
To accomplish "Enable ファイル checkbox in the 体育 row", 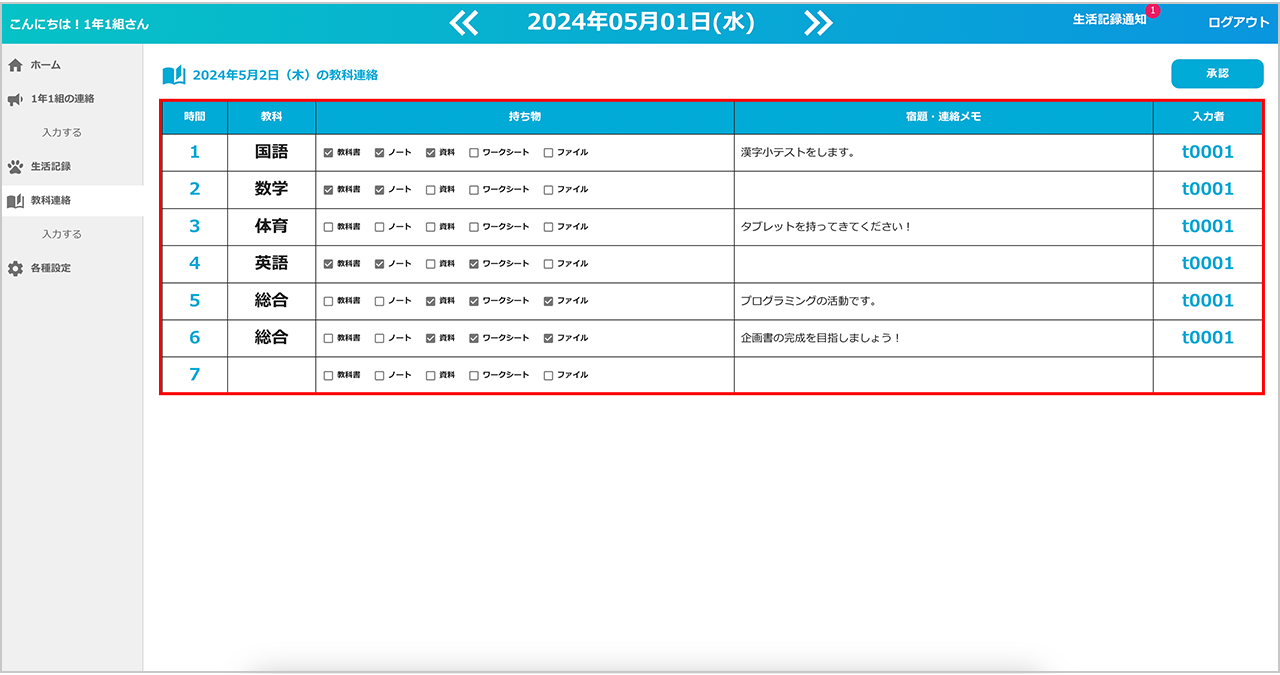I will point(548,227).
